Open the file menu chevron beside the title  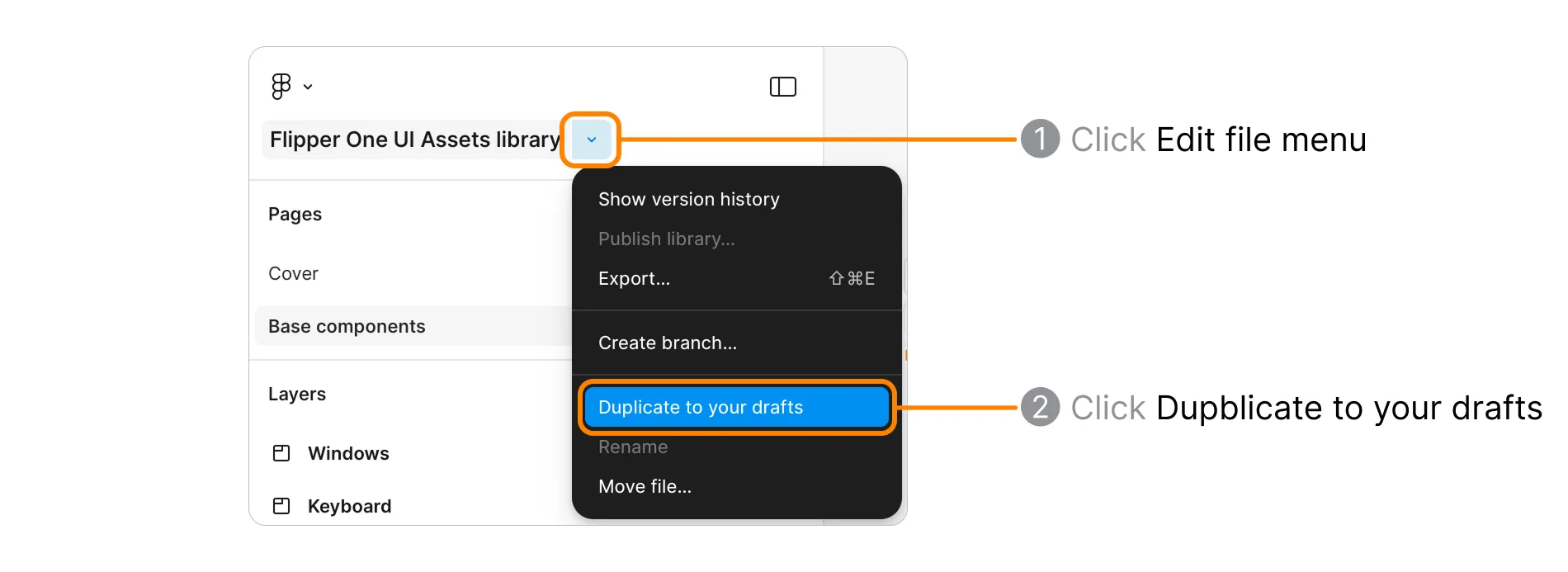pyautogui.click(x=591, y=139)
